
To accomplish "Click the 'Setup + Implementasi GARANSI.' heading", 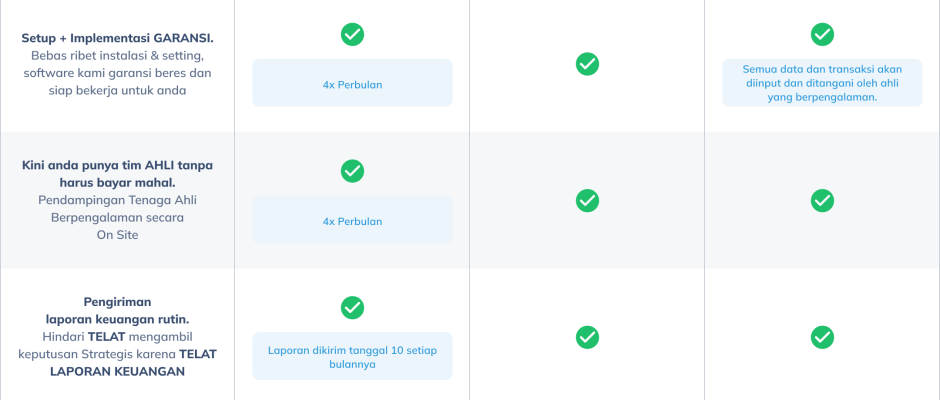I will pyautogui.click(x=118, y=38).
